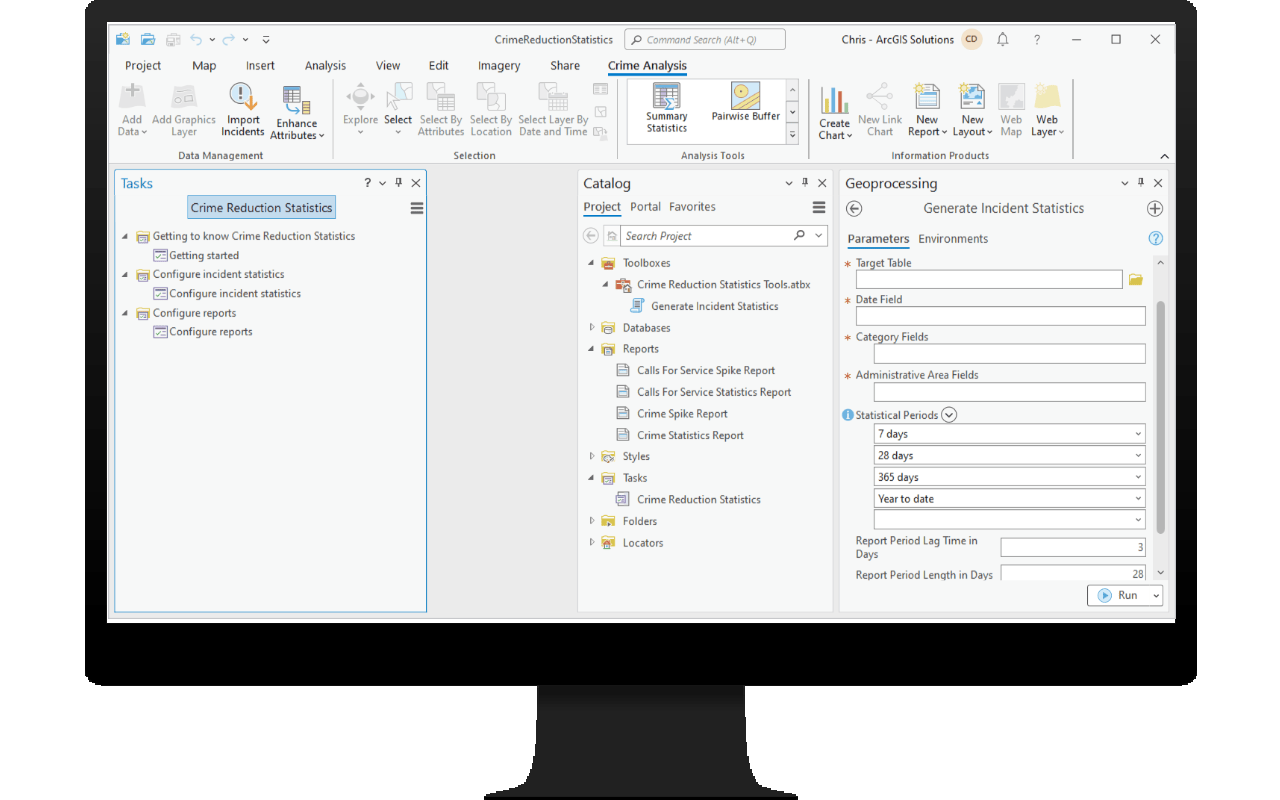Expand the Folders tree node
This screenshot has height=800, width=1280.
pyautogui.click(x=592, y=521)
